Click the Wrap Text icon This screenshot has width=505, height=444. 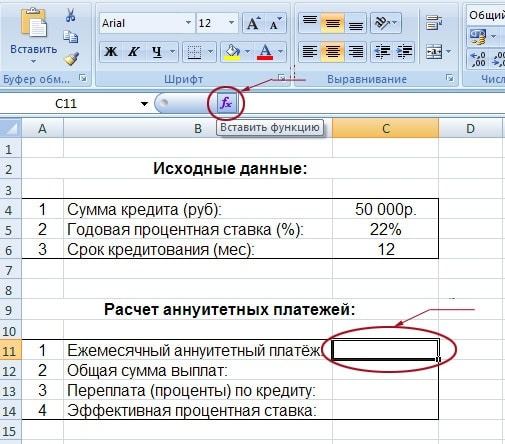434,23
